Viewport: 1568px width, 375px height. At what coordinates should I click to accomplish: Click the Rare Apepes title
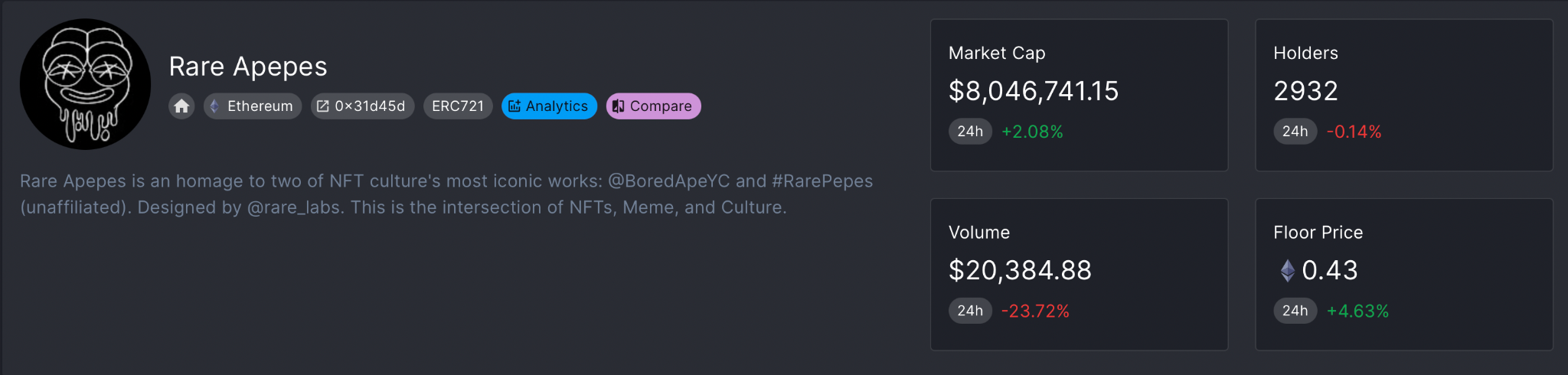click(x=248, y=67)
